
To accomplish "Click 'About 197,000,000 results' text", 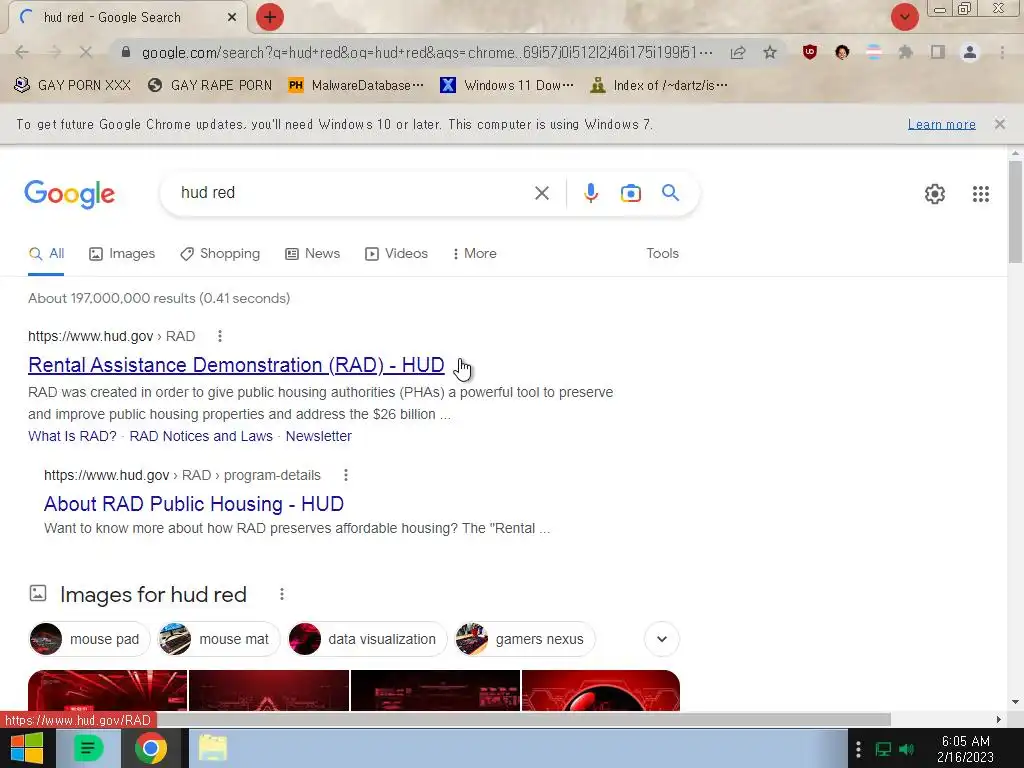I will [159, 298].
